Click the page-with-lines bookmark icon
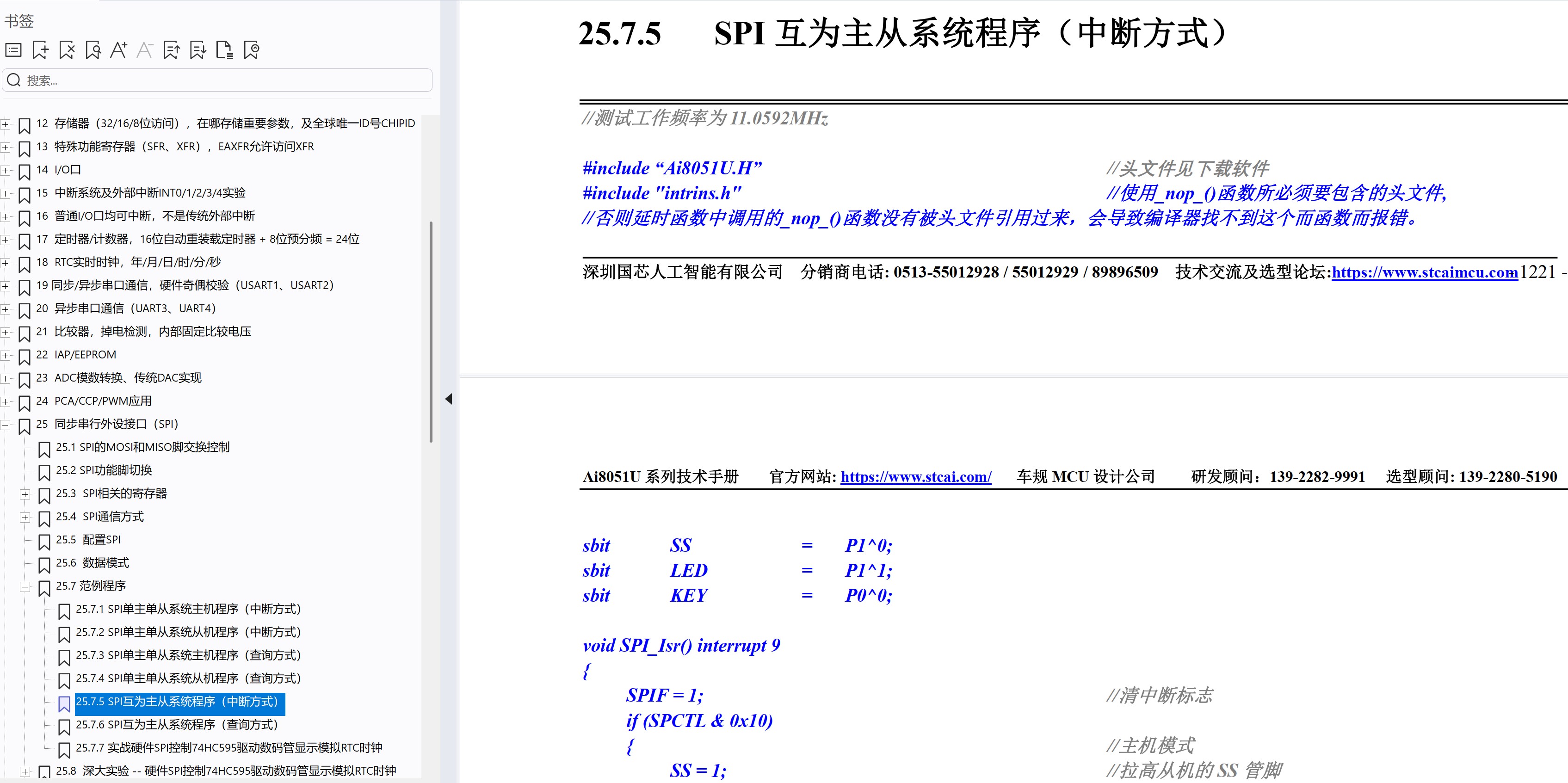1568x783 pixels. coord(225,50)
